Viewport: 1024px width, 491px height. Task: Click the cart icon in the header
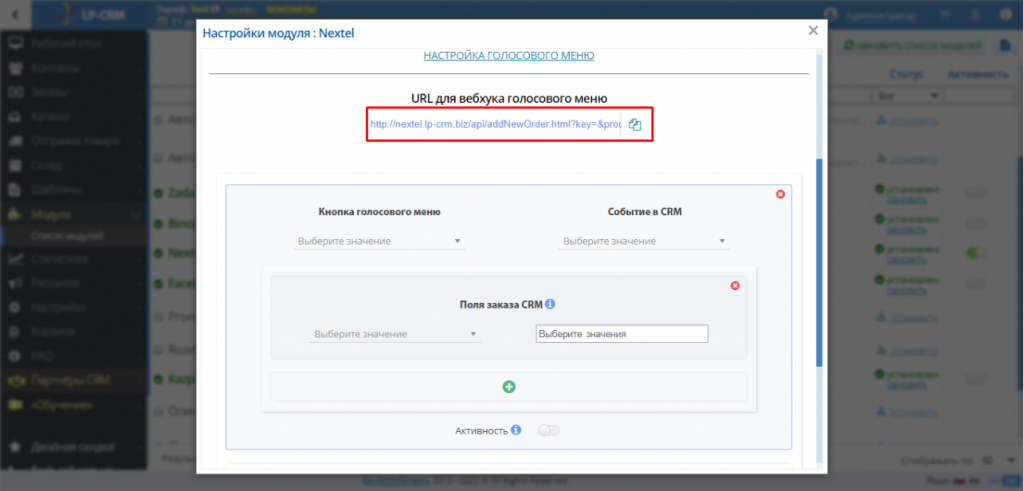[x=945, y=14]
